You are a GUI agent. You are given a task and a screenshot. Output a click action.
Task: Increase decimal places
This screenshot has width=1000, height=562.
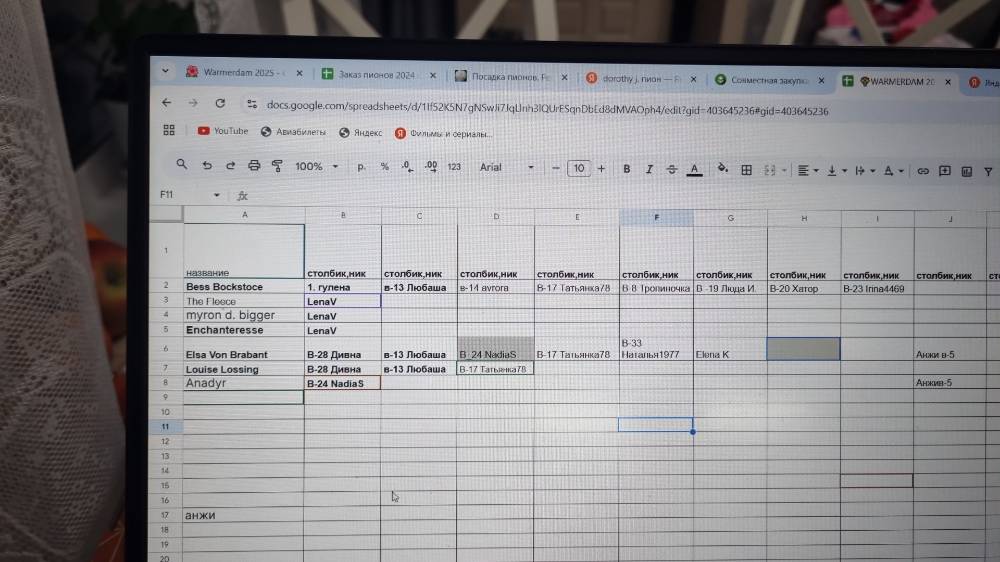(431, 167)
